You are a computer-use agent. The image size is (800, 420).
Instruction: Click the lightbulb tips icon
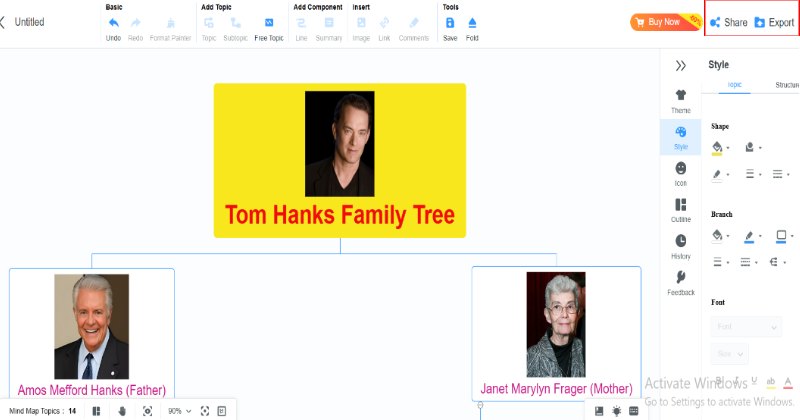click(x=617, y=411)
